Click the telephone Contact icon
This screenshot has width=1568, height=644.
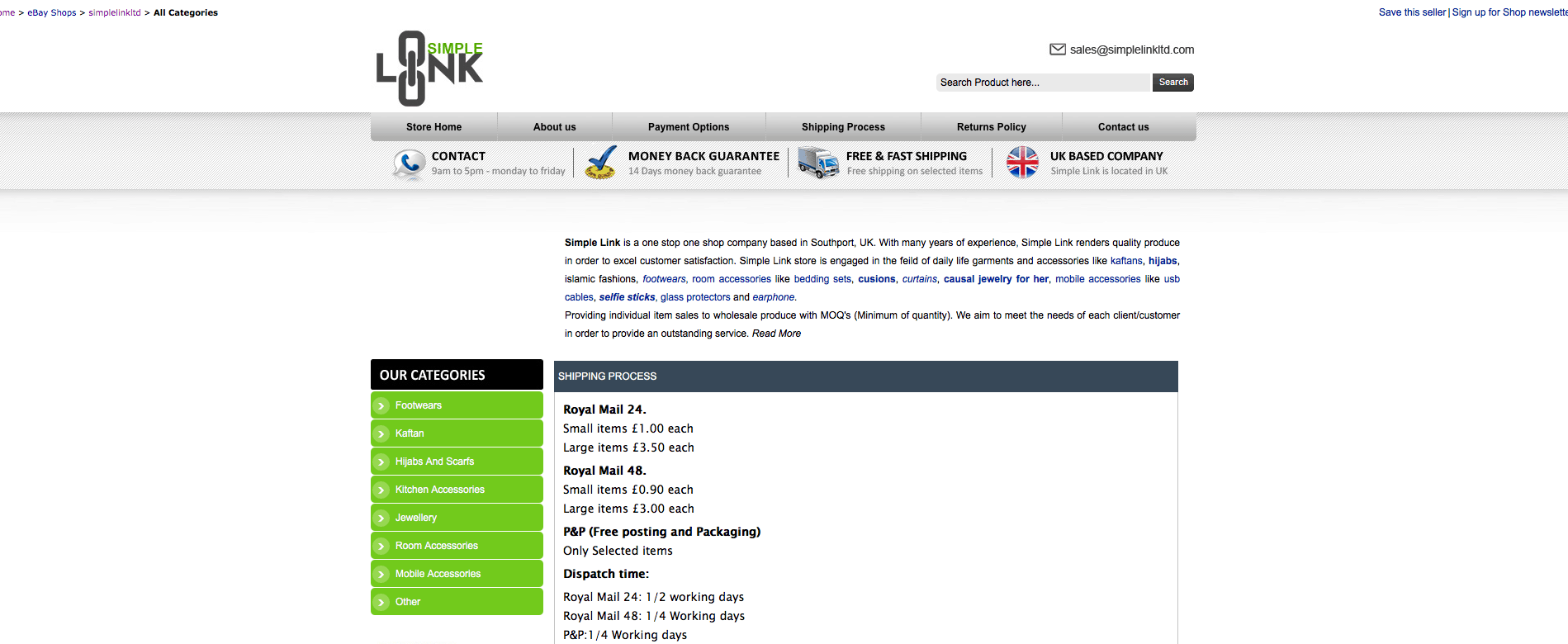[x=408, y=163]
